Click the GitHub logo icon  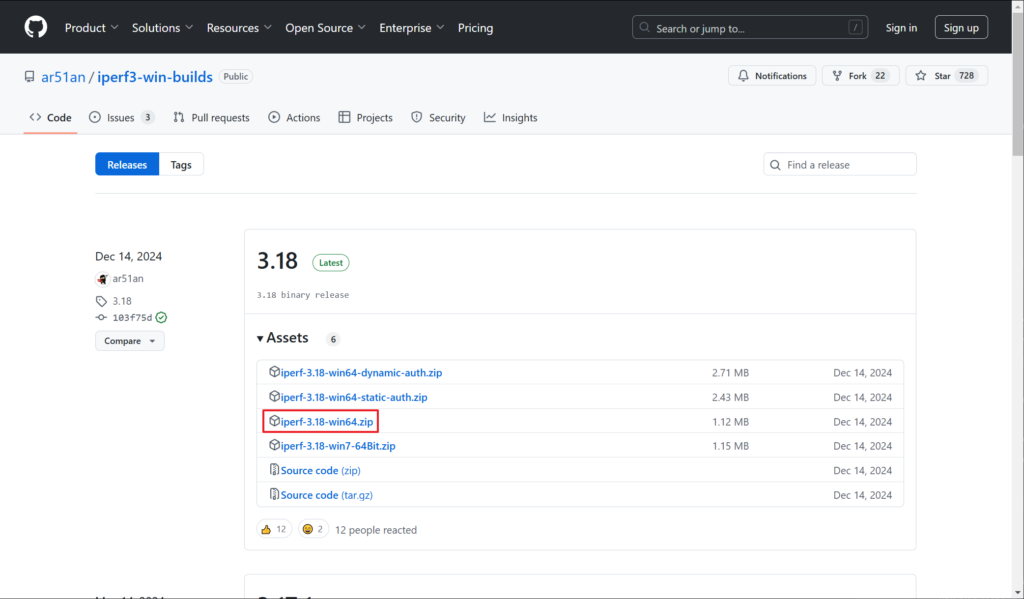pyautogui.click(x=36, y=27)
